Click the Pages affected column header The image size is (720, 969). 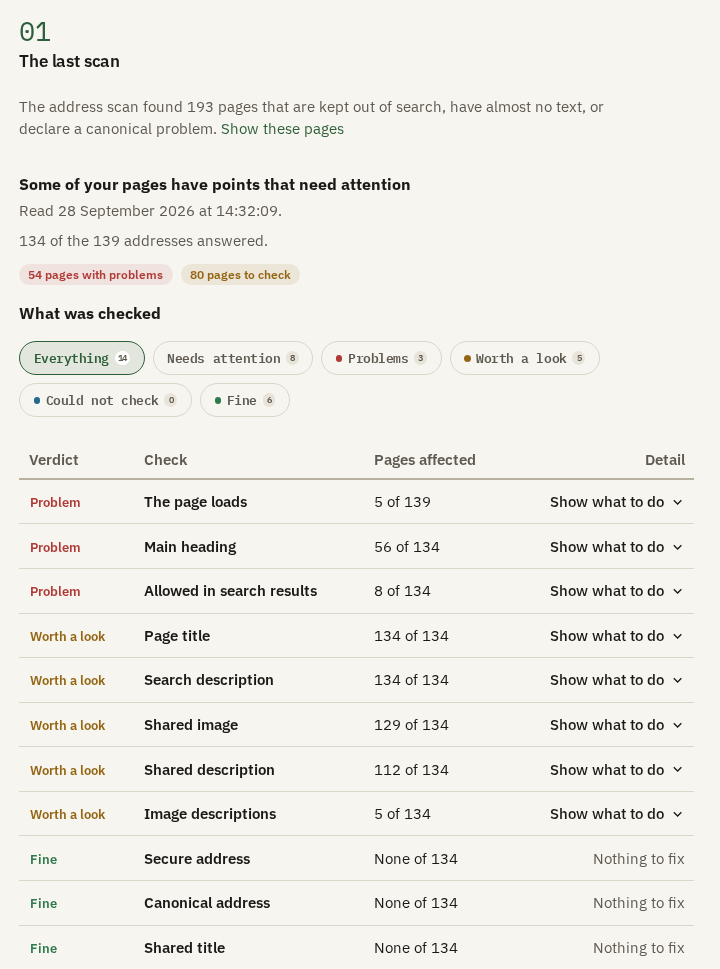click(x=425, y=460)
